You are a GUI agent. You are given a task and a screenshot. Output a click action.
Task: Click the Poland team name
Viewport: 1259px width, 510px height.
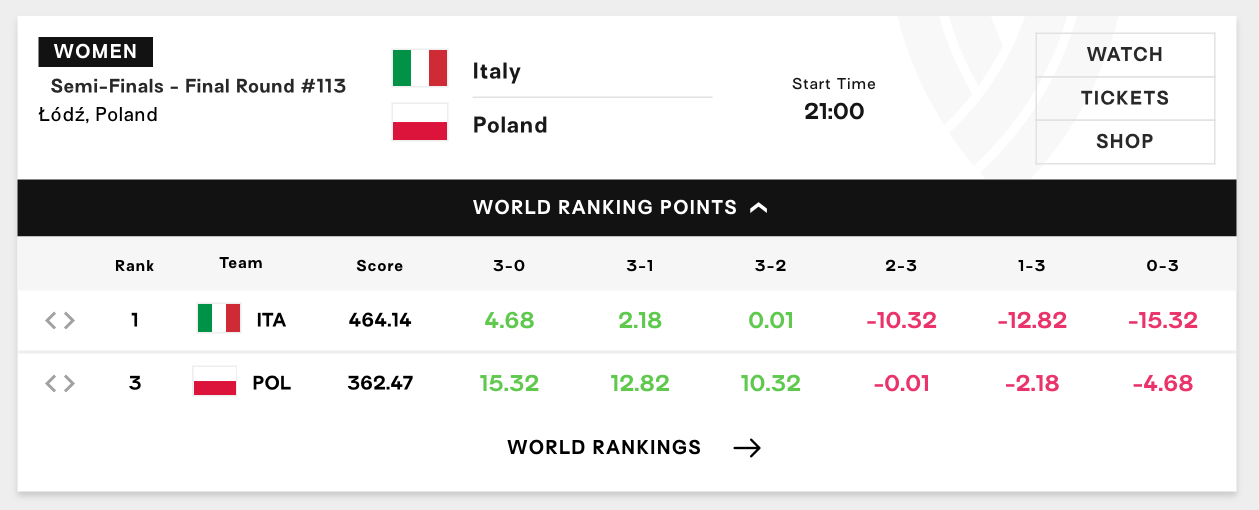coord(510,125)
